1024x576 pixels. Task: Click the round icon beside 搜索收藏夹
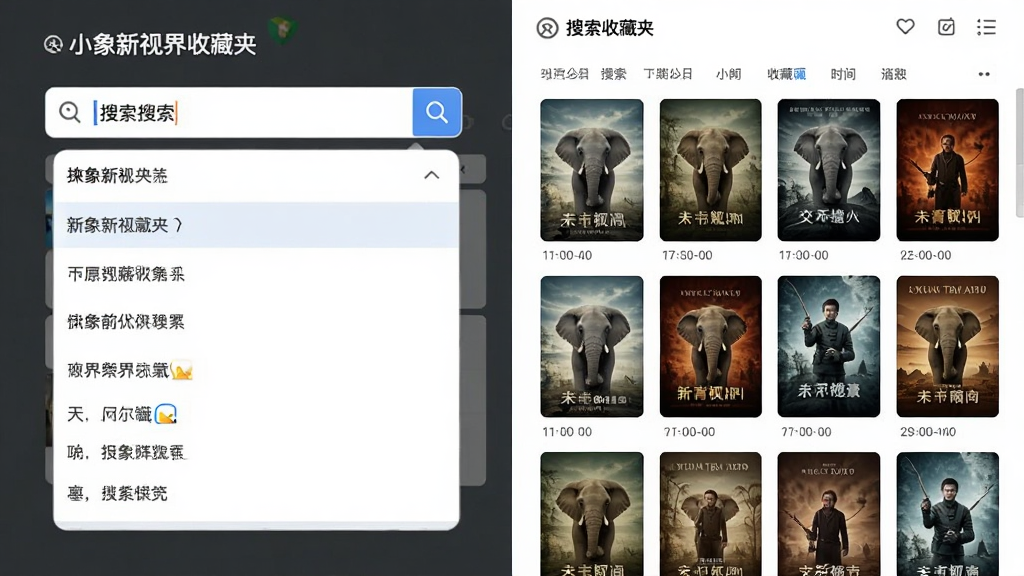click(547, 28)
